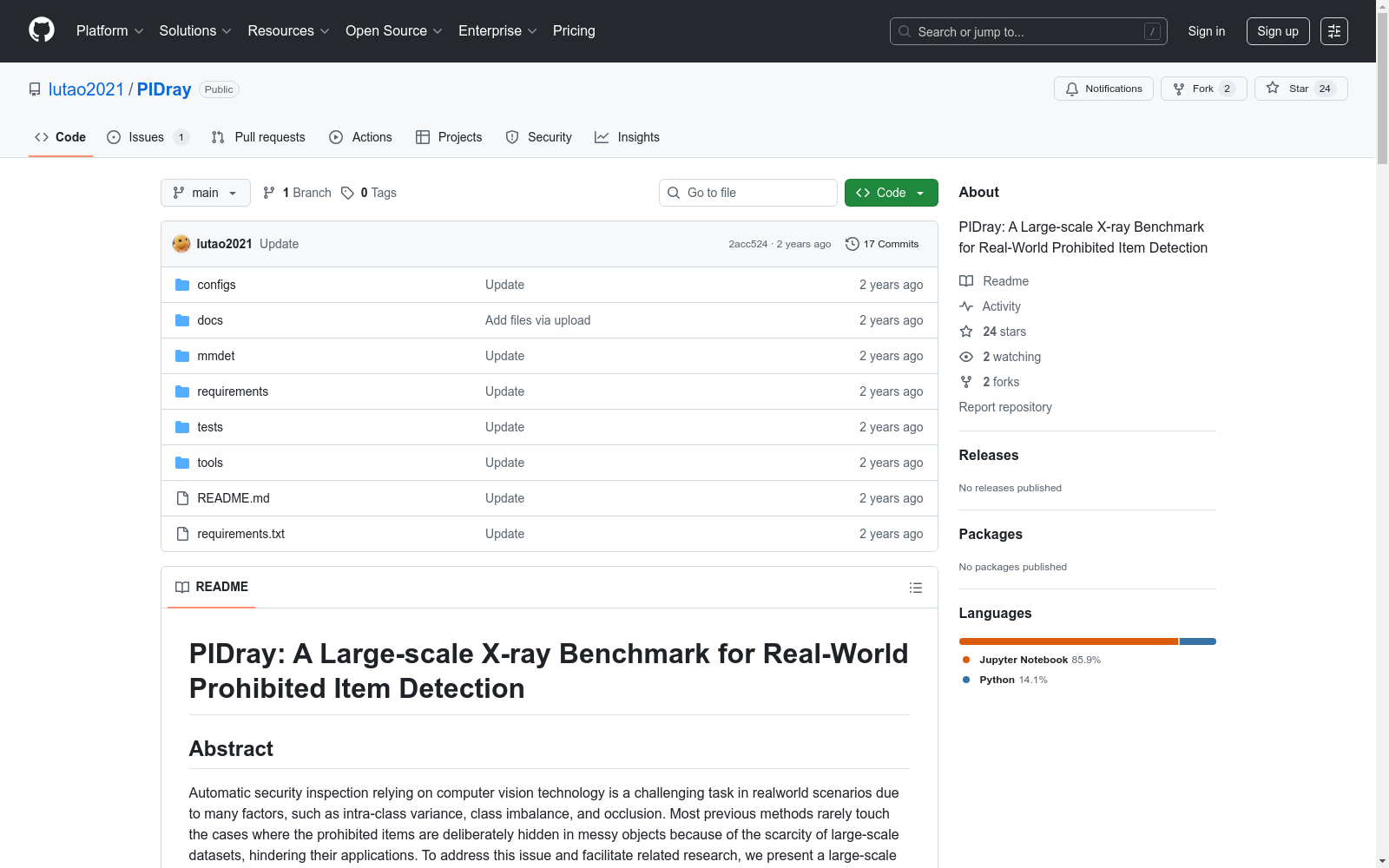Image resolution: width=1389 pixels, height=868 pixels.
Task: Open the 'Add files via upload' commit message
Action: click(538, 320)
